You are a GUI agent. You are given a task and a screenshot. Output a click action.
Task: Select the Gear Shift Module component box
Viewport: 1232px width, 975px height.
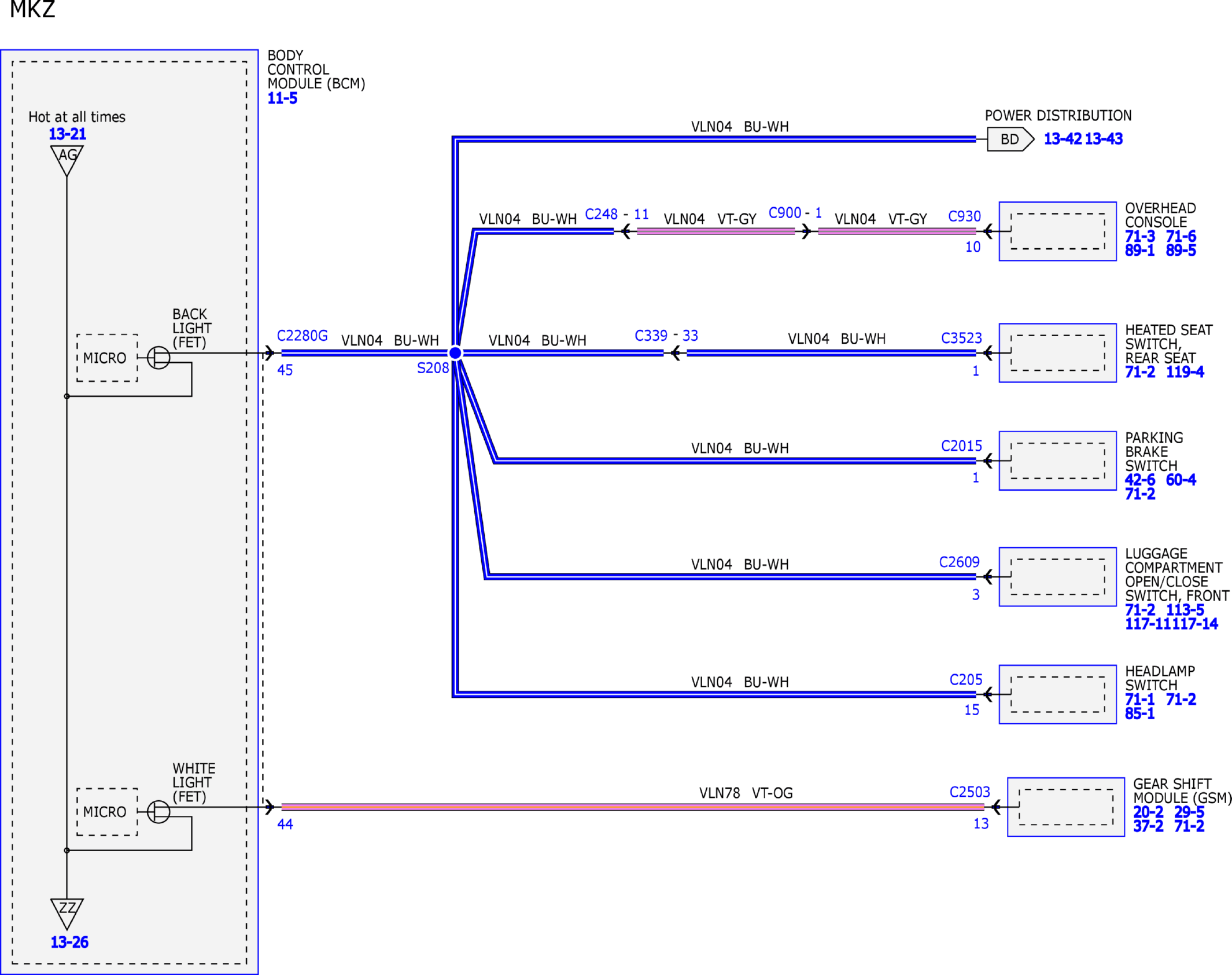coord(1065,807)
